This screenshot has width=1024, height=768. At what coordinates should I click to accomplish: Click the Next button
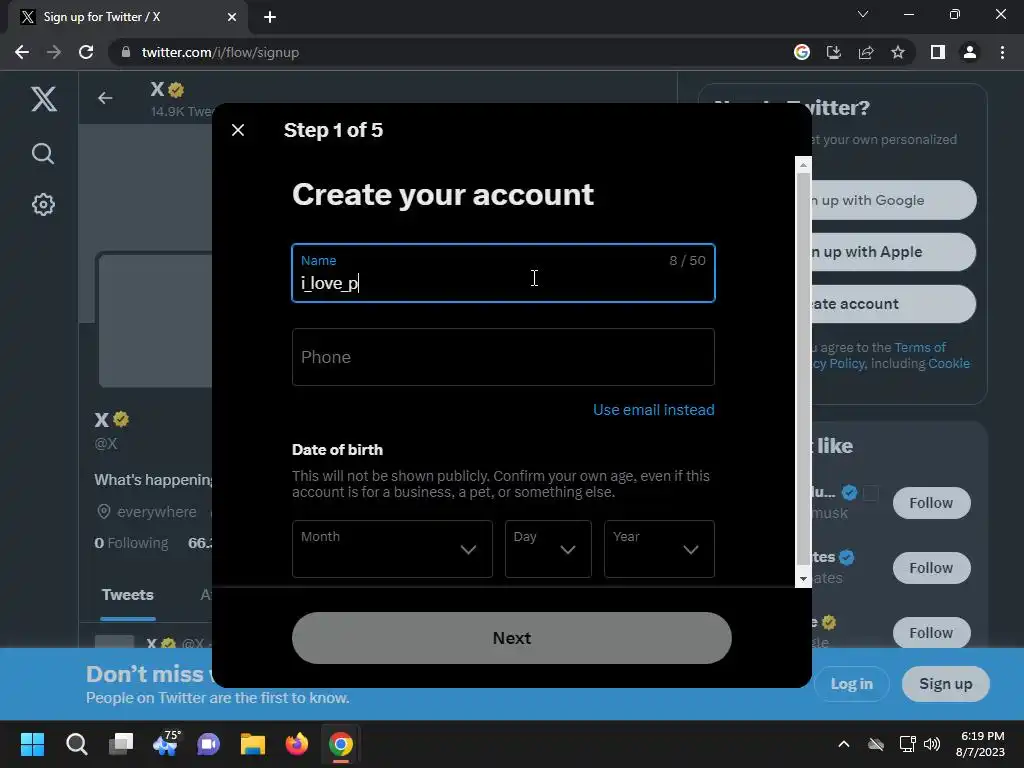511,638
